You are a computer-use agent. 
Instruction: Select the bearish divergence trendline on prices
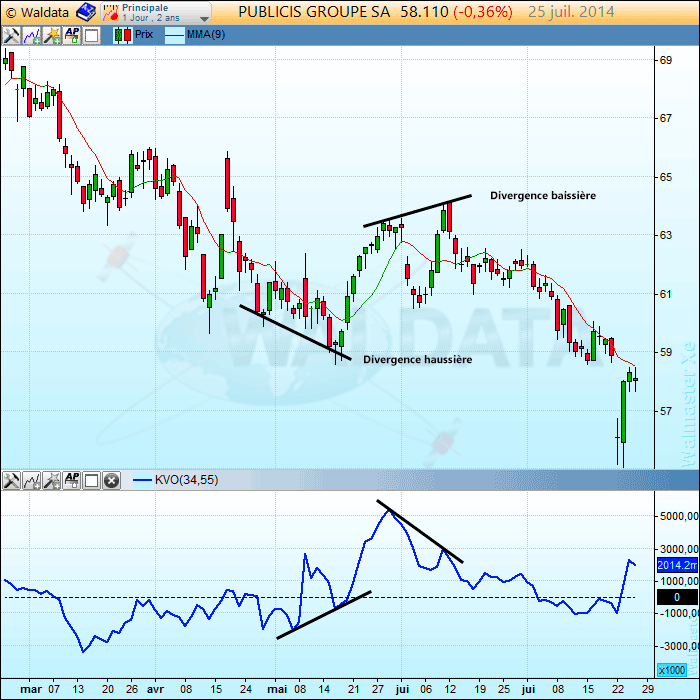417,211
